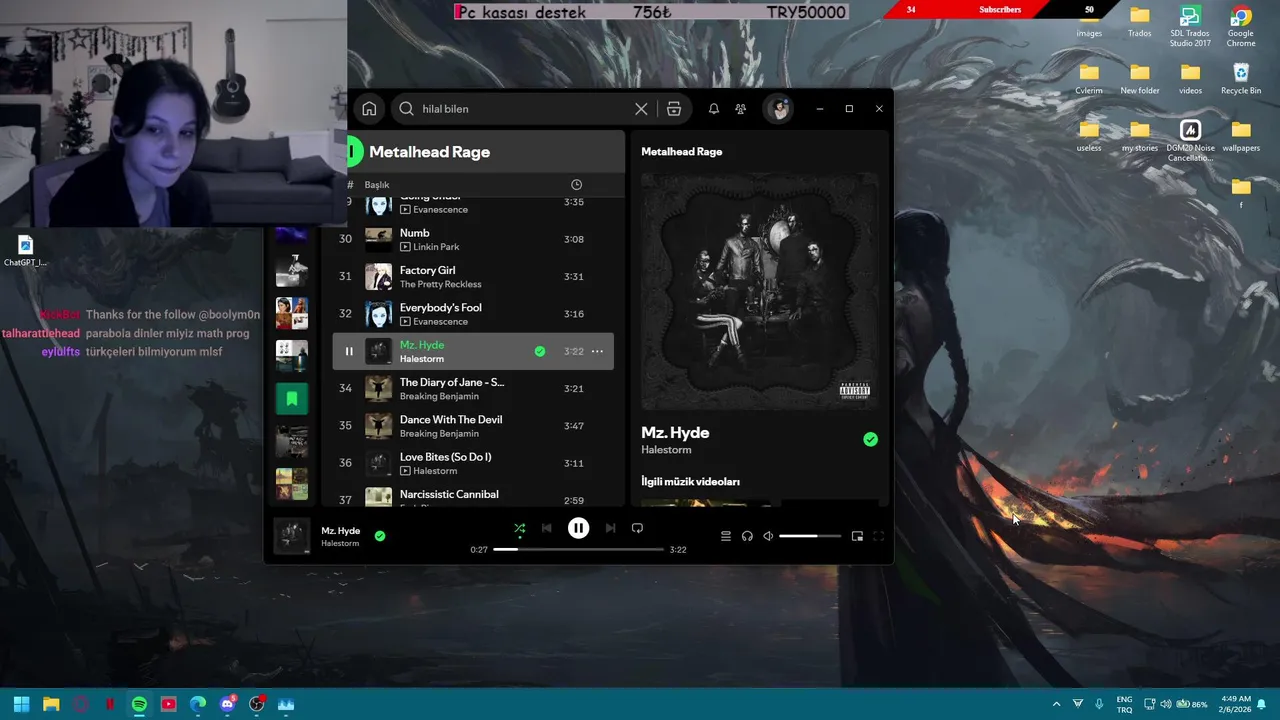1280x720 pixels.
Task: Mute Spotify volume
Action: (768, 536)
